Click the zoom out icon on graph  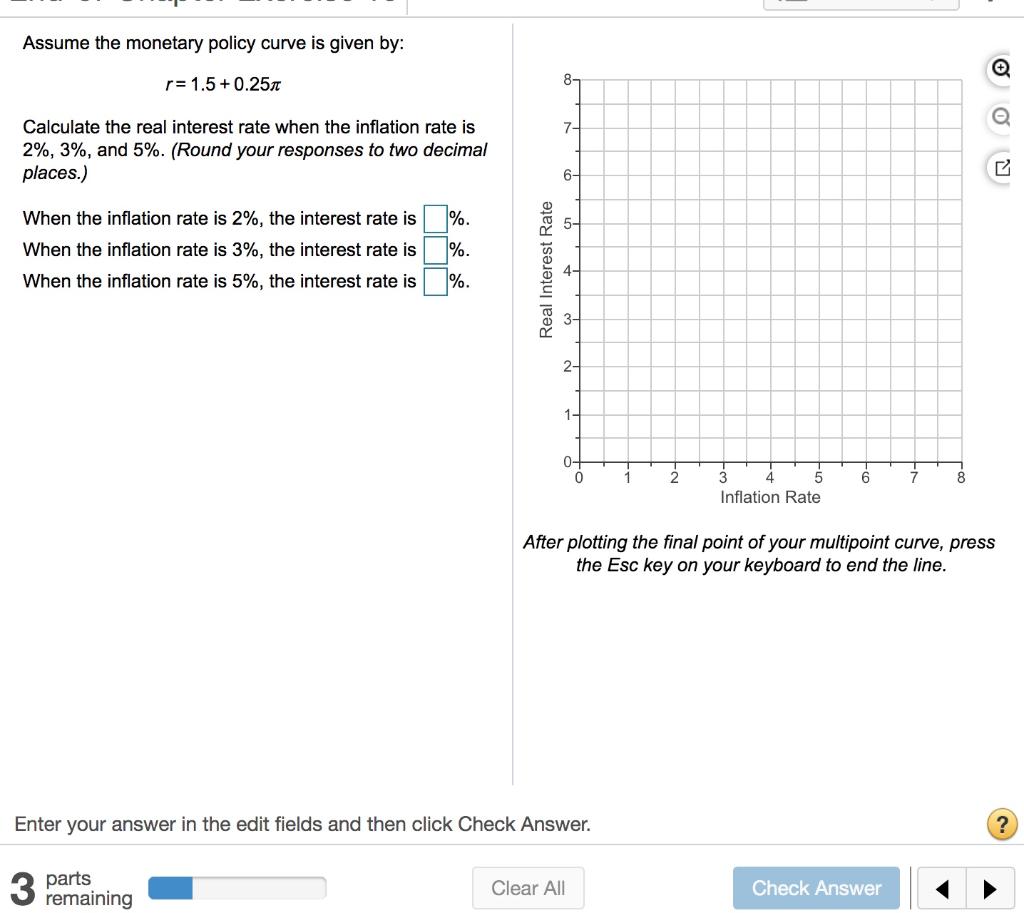(x=1000, y=115)
